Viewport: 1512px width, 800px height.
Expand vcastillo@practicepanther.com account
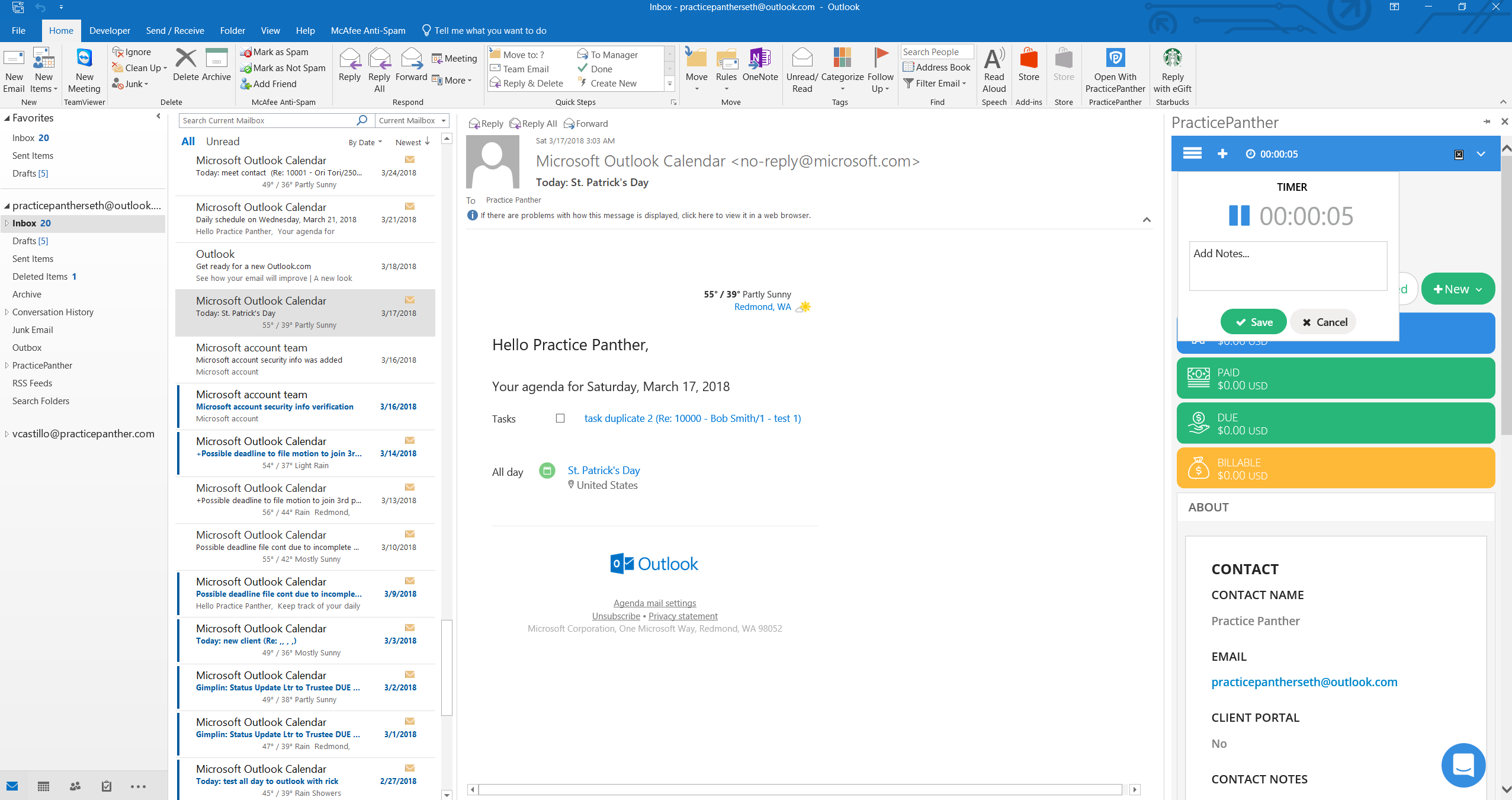point(7,434)
